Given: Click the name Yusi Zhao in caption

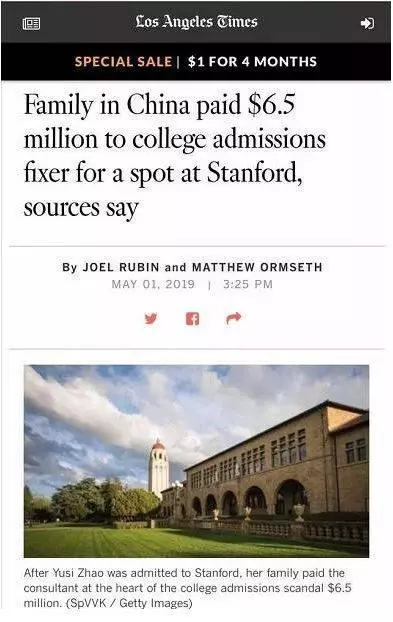Looking at the screenshot, I should (x=79, y=573).
